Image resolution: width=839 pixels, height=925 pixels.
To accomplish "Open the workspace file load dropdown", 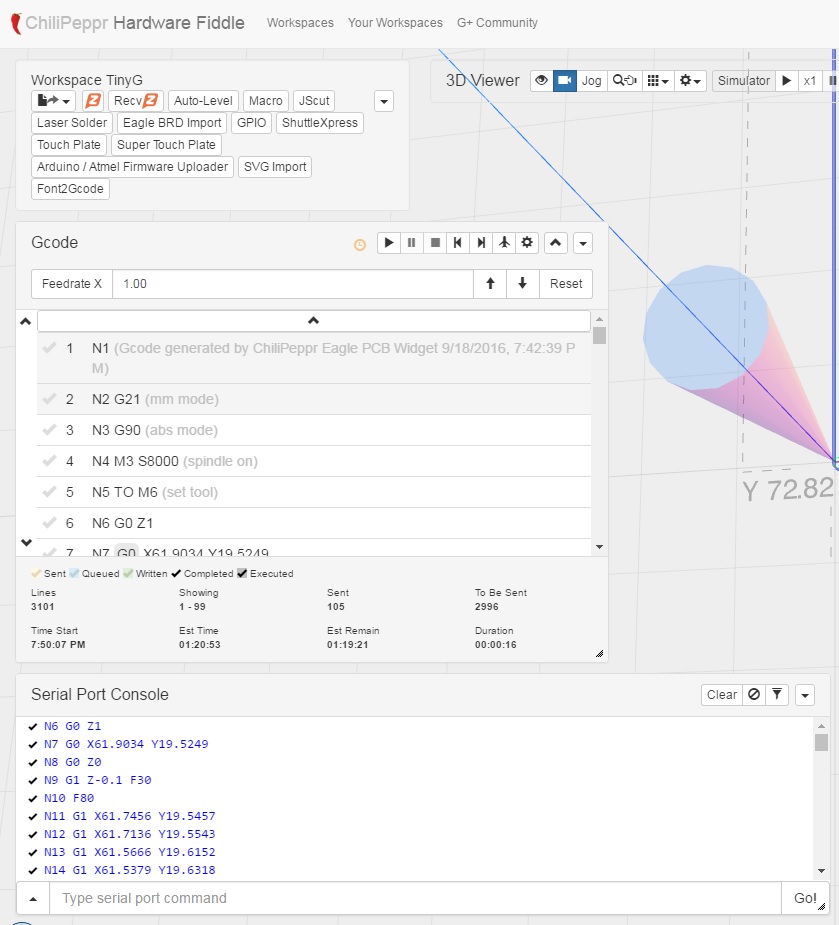I will point(54,101).
